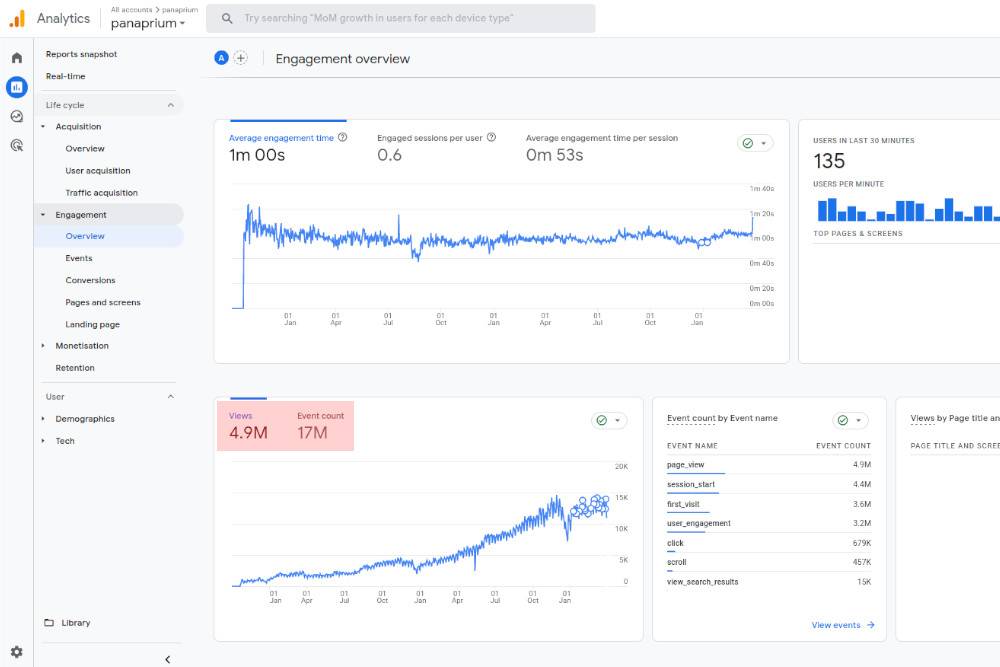This screenshot has width=1000, height=667.
Task: Open Admin settings via gear icon
Action: click(x=16, y=651)
